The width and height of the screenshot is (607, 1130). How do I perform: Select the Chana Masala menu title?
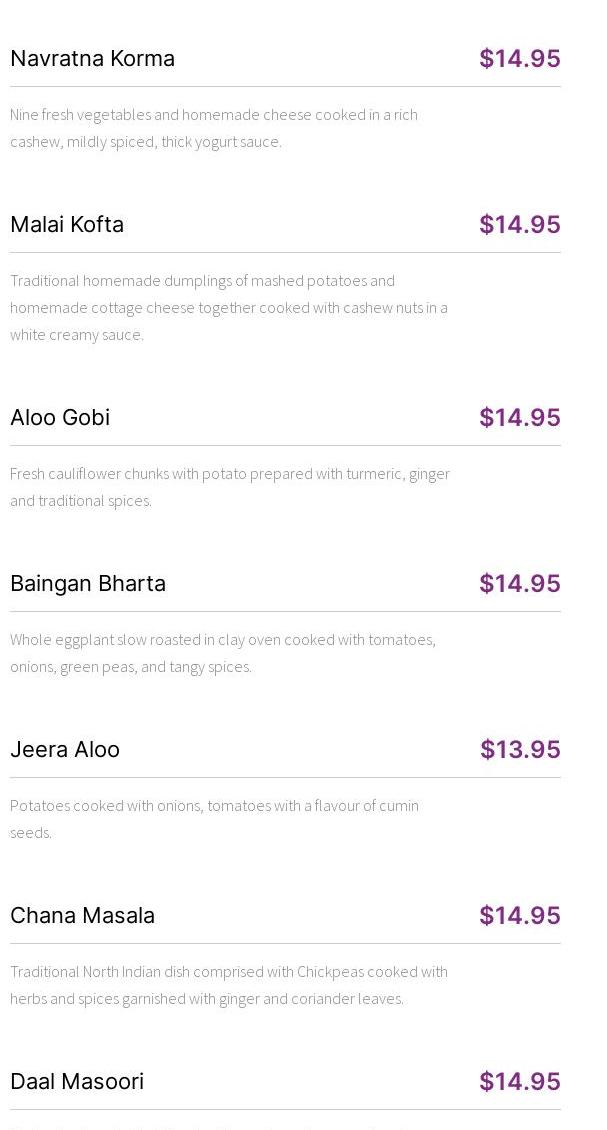82,915
